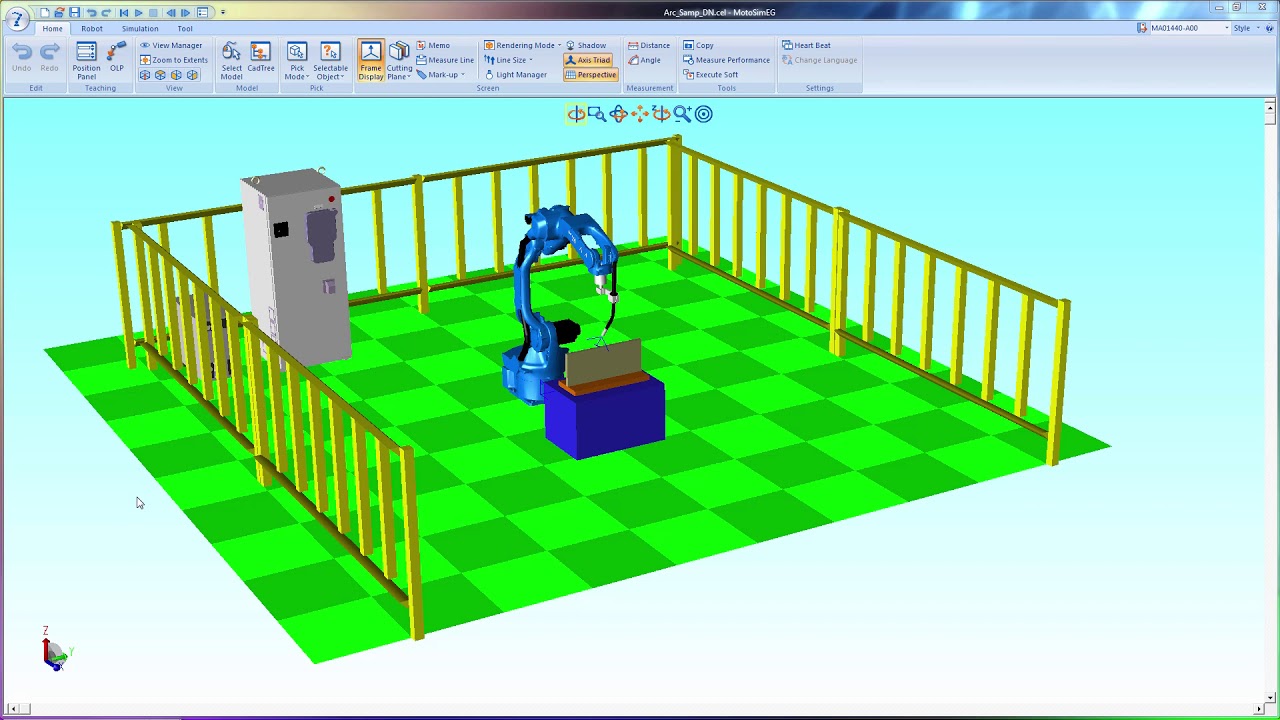Open the Selectable Object dropdown
This screenshot has height=720, width=1280.
330,61
